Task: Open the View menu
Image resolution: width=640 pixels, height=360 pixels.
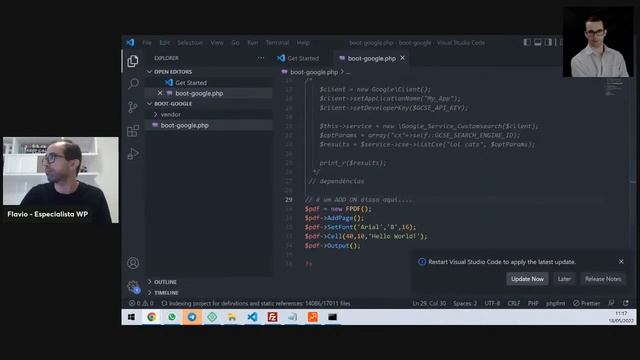Action: (x=217, y=42)
